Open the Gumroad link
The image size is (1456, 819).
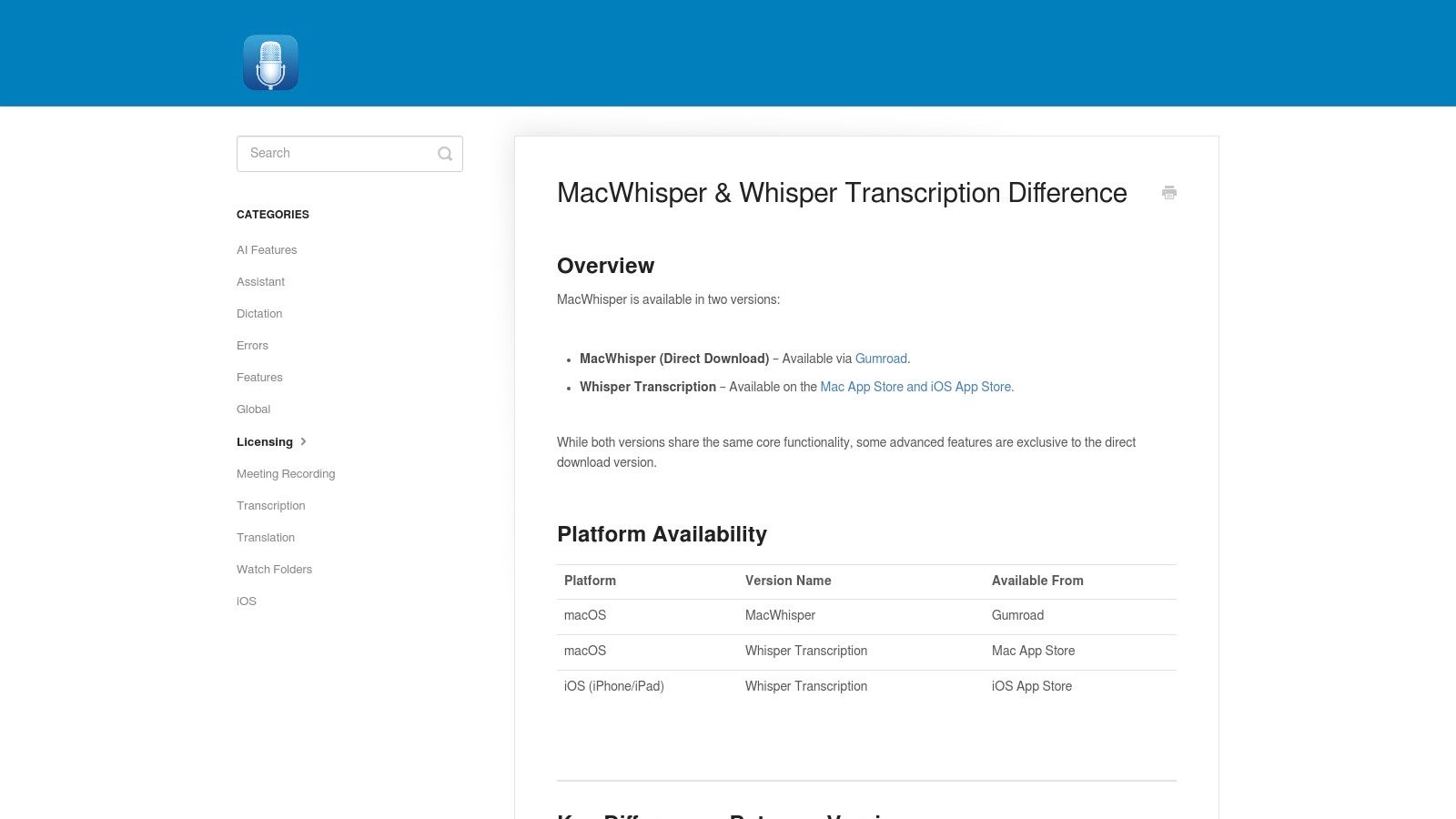(880, 359)
